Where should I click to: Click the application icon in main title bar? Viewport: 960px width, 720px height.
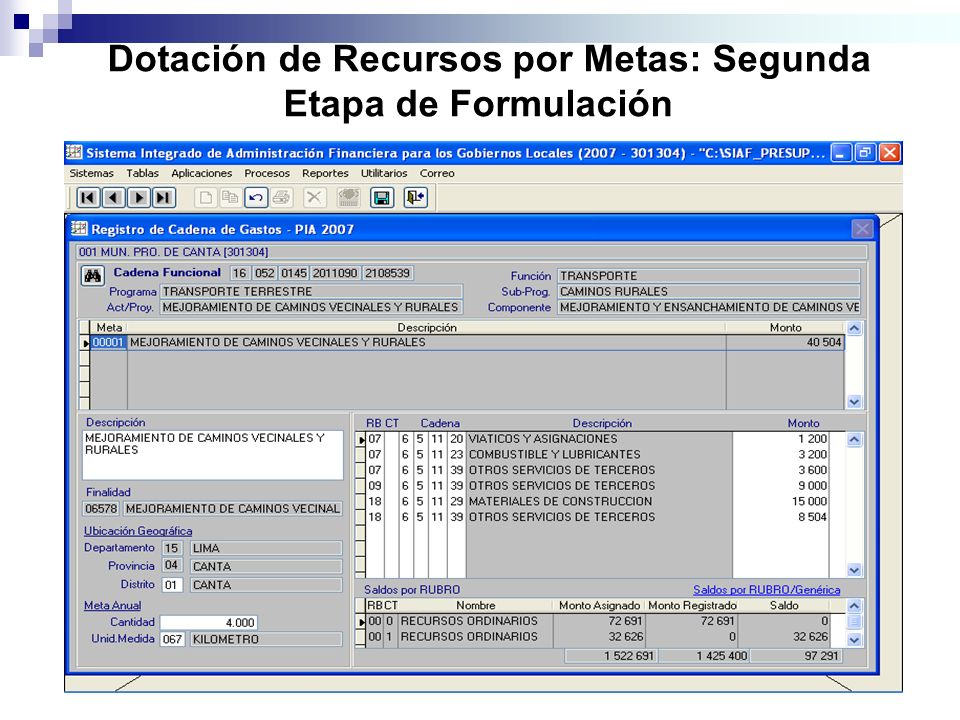(74, 152)
